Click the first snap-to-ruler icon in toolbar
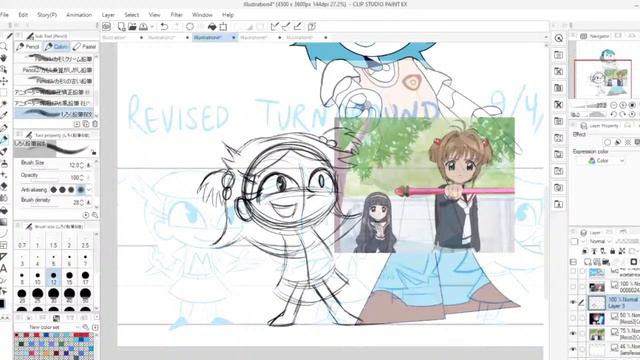 tap(275, 27)
